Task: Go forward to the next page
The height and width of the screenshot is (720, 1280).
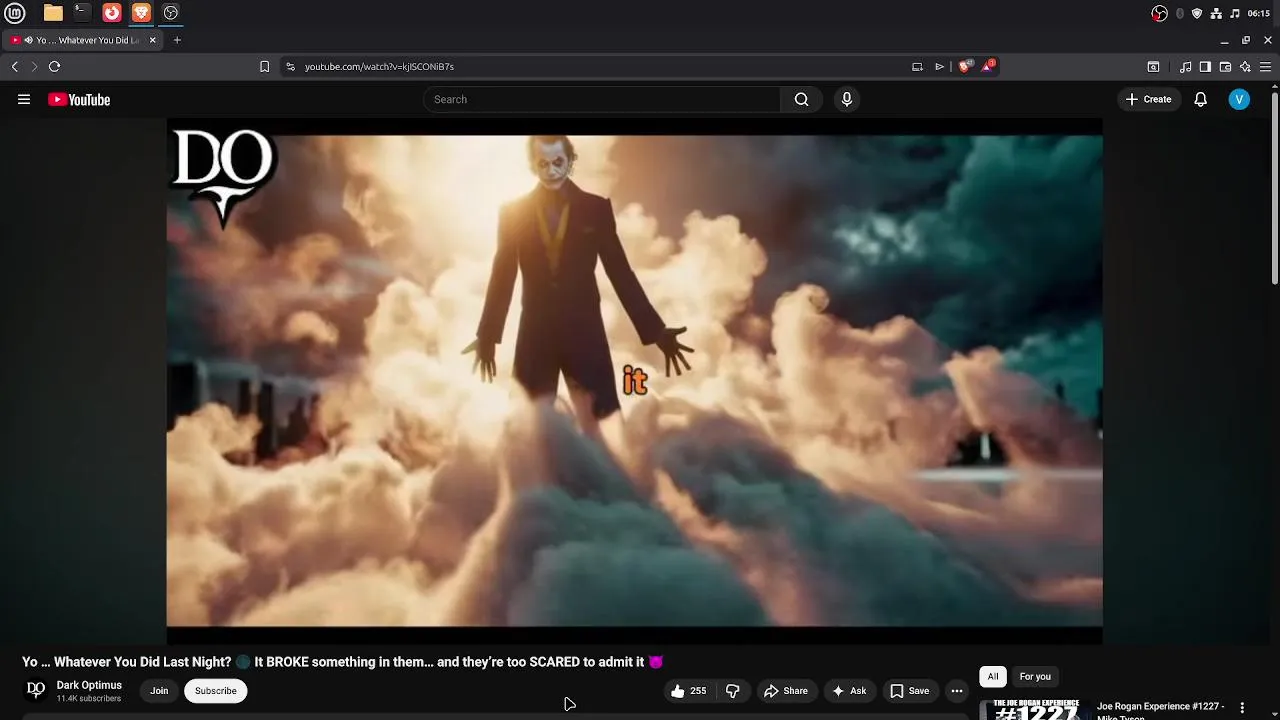Action: click(x=34, y=66)
